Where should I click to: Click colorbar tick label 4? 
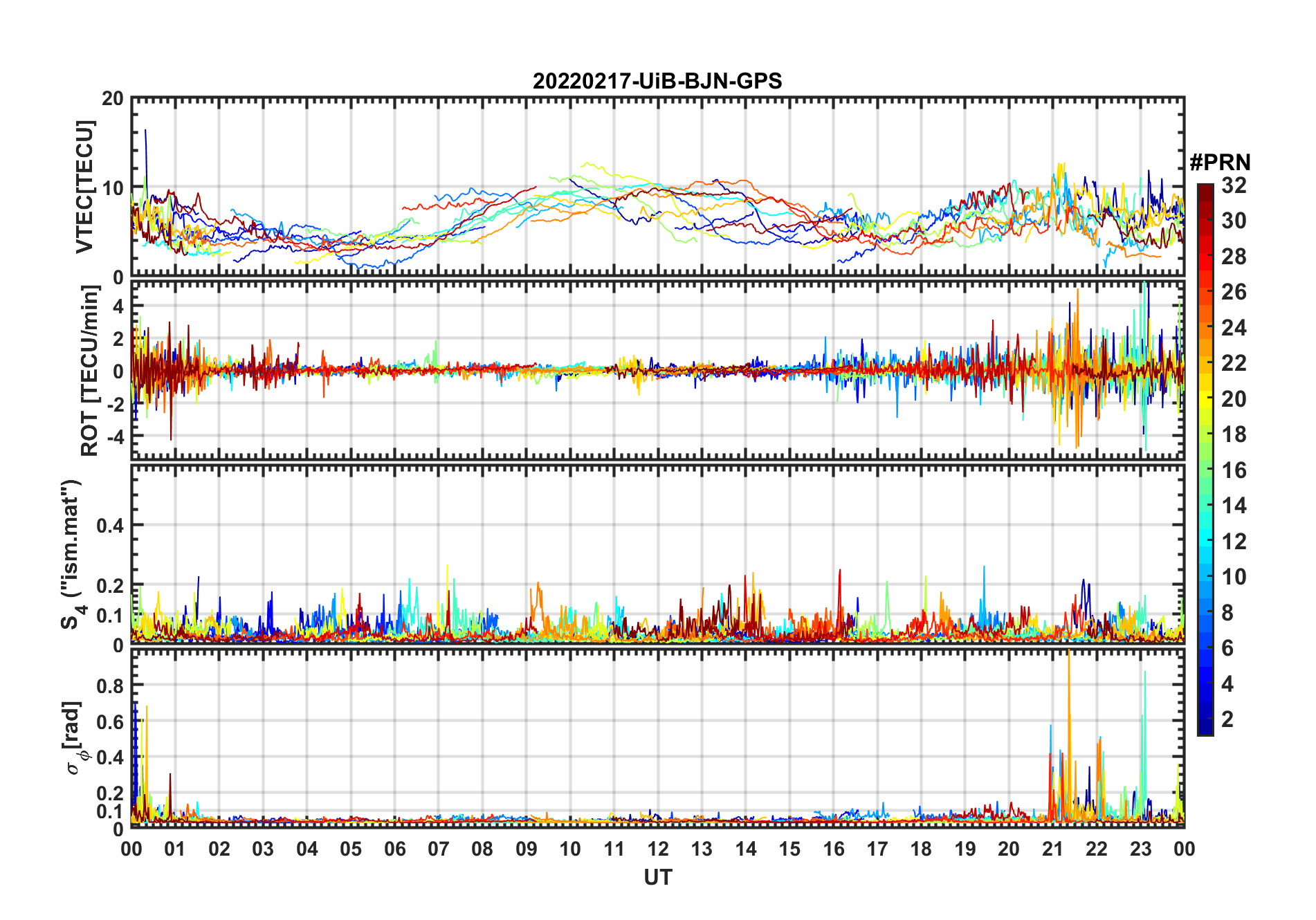click(1227, 684)
